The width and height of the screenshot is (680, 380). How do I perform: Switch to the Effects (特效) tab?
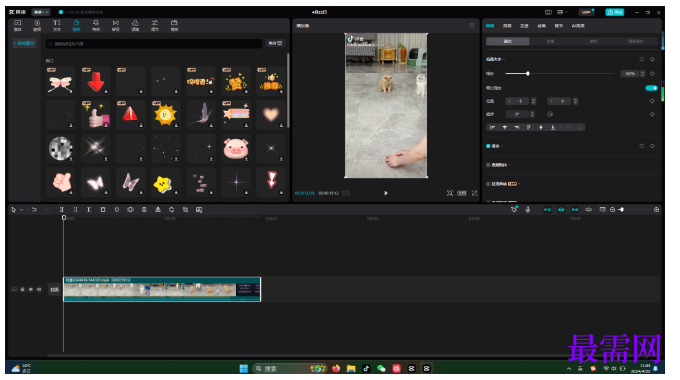coord(96,25)
